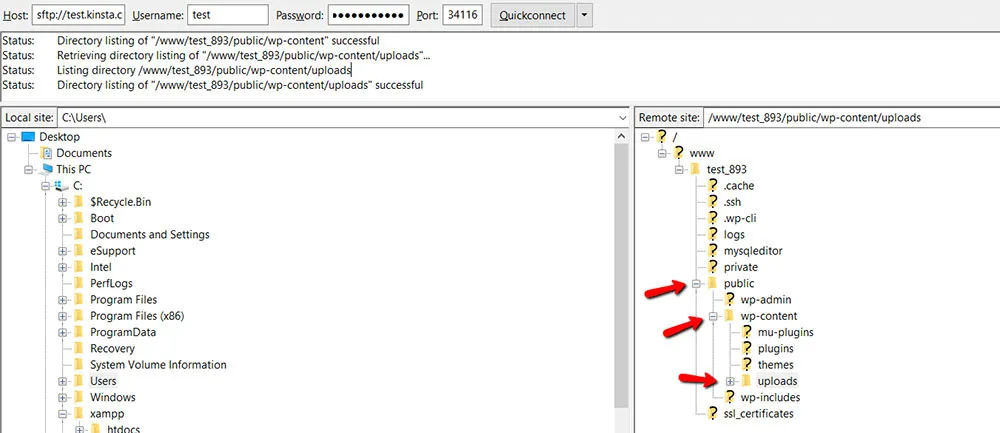Select System Volume Information folder name
This screenshot has width=1000, height=433.
[x=158, y=365]
